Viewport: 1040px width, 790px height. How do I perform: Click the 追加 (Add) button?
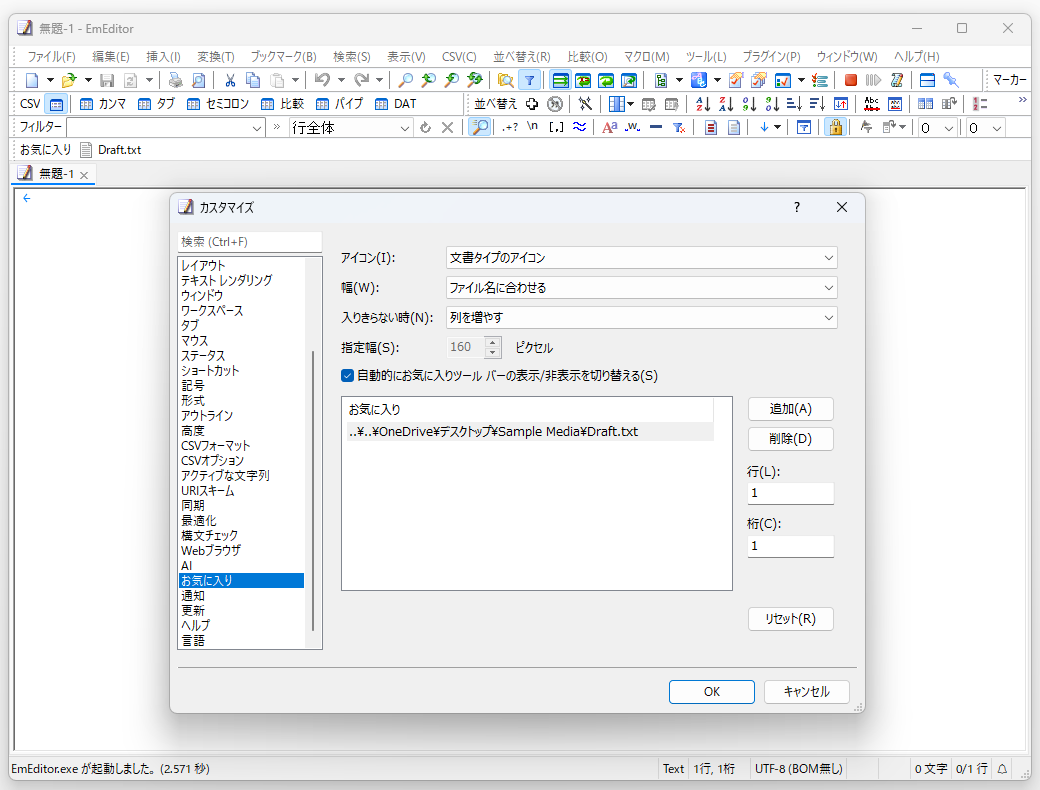pos(789,409)
